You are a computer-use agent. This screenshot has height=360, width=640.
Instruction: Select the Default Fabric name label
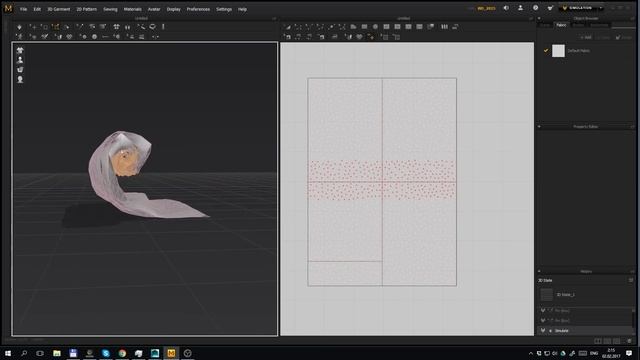pyautogui.click(x=578, y=51)
